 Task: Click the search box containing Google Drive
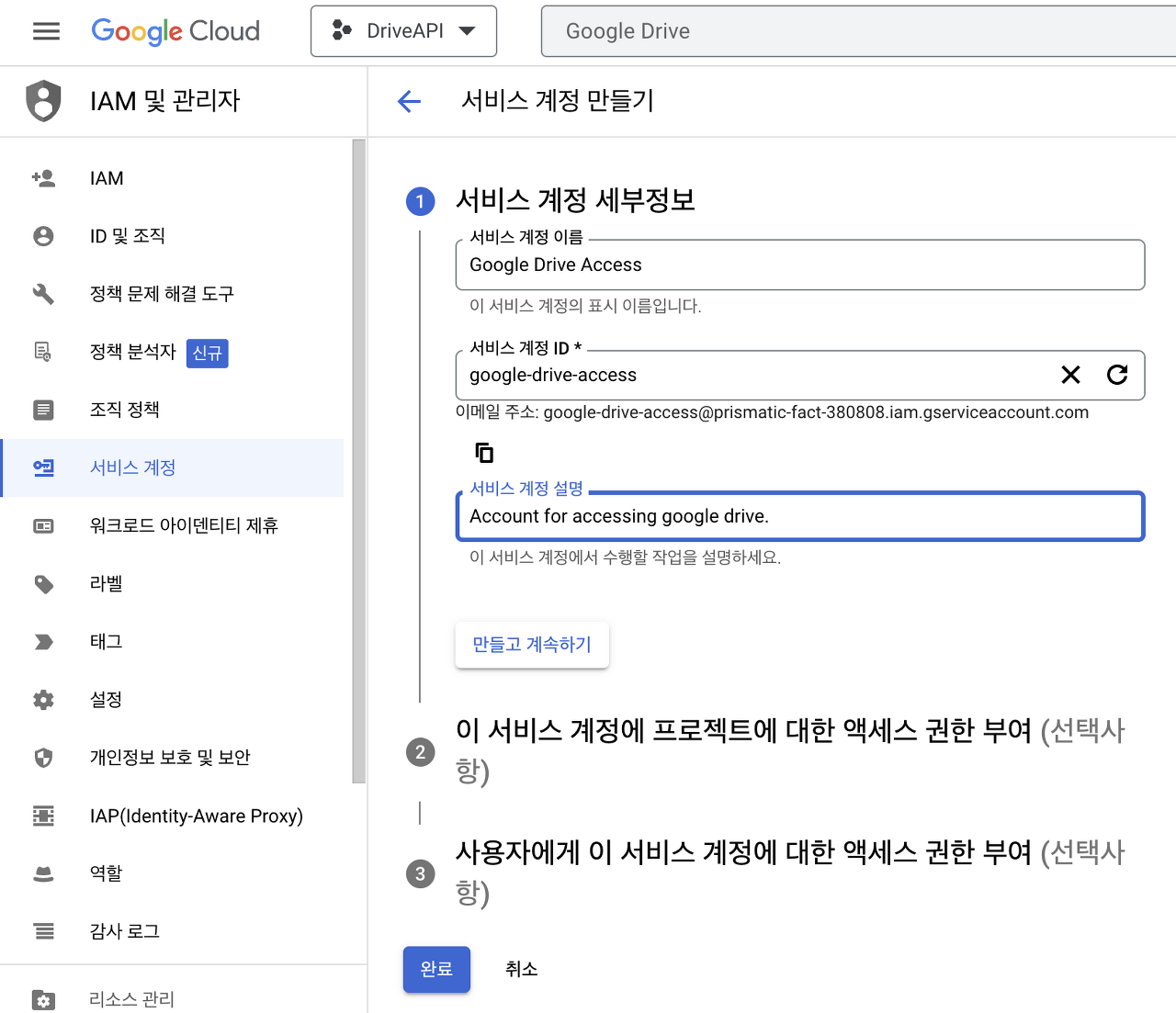(858, 31)
